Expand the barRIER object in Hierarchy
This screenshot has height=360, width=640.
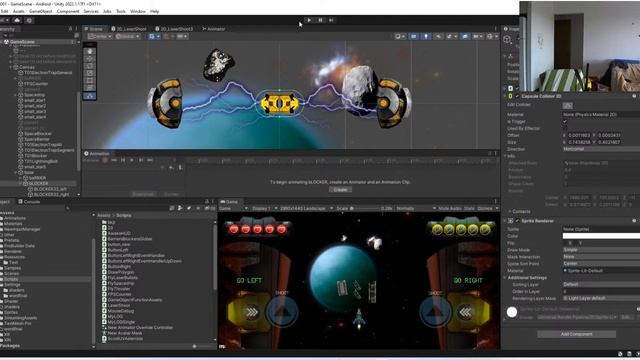coord(20,178)
